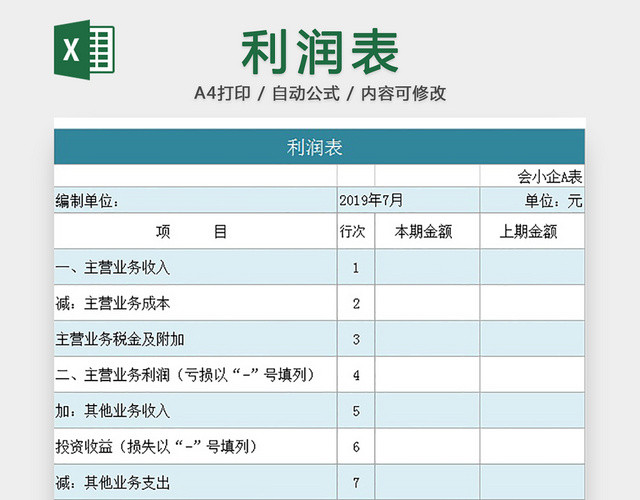Click the cell 投资收益(损失以“-”号填列)
The width and height of the screenshot is (640, 500).
click(195, 447)
